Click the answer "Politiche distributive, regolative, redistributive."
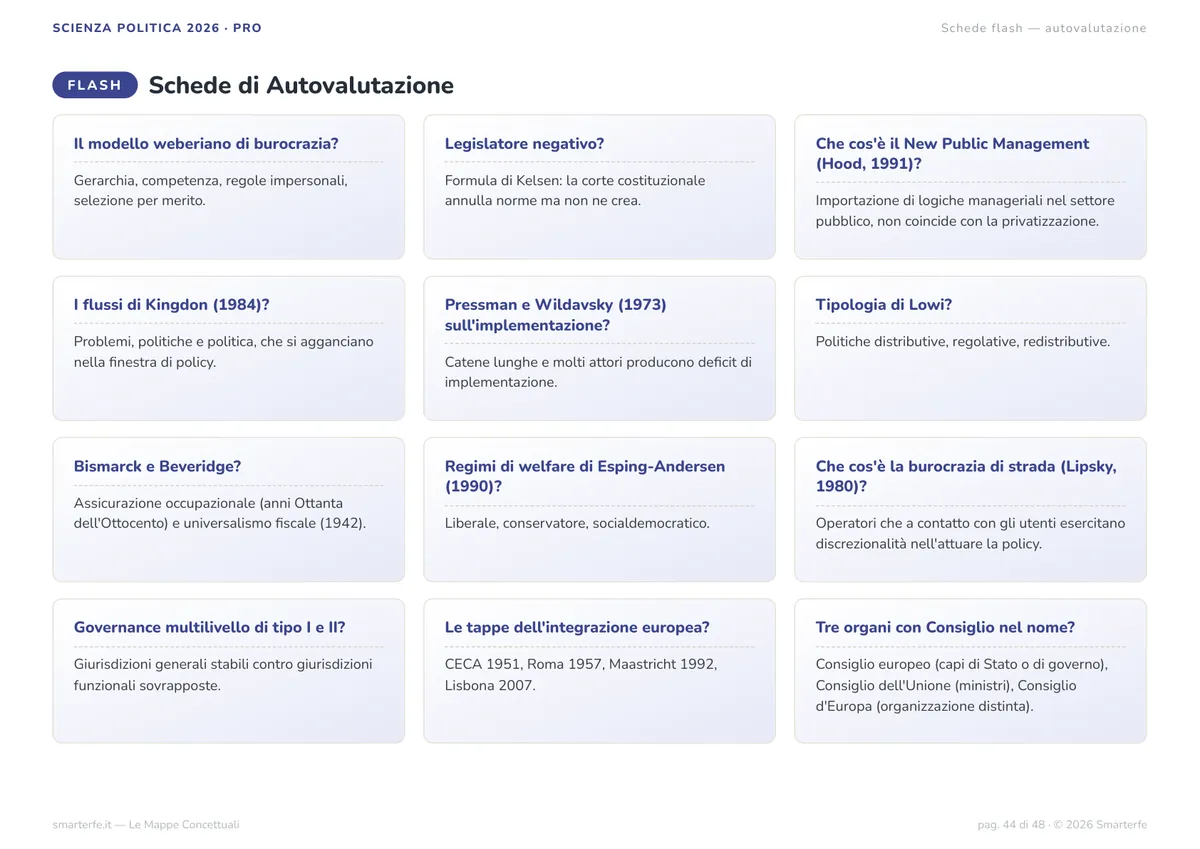This screenshot has height=849, width=1200. coord(963,342)
